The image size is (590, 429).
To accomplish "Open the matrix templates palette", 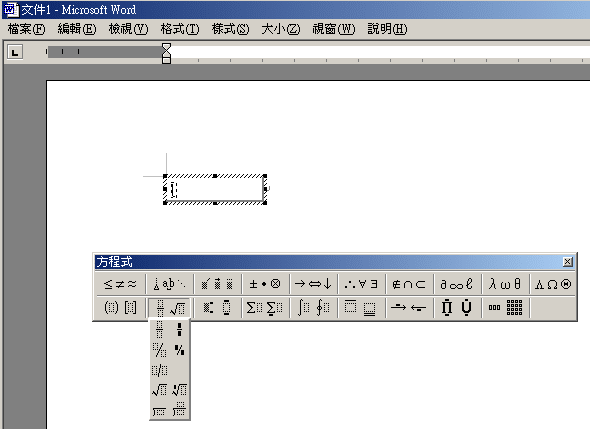I will pyautogui.click(x=505, y=308).
